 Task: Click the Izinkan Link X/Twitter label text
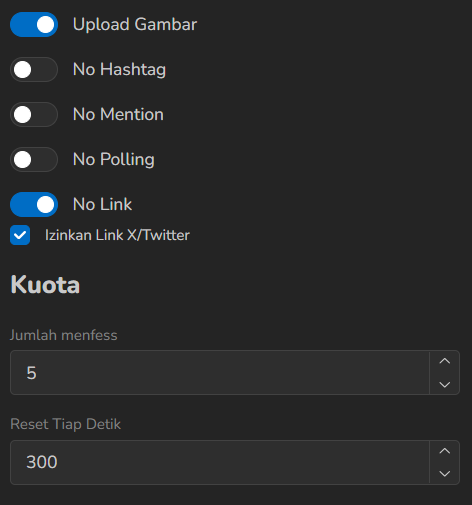(117, 235)
